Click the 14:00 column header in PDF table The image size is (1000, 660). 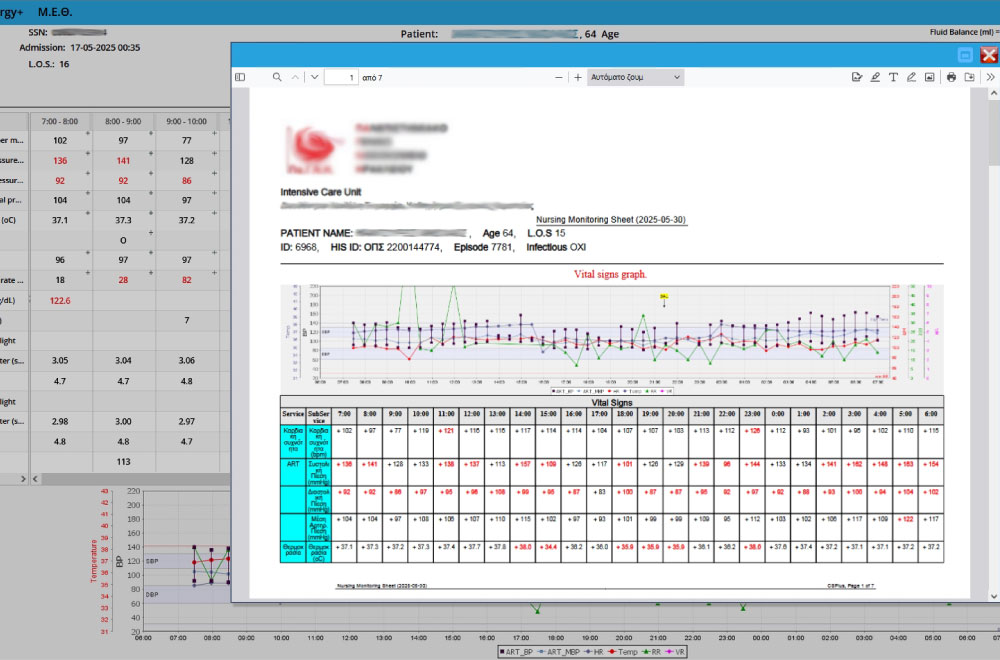coord(522,414)
